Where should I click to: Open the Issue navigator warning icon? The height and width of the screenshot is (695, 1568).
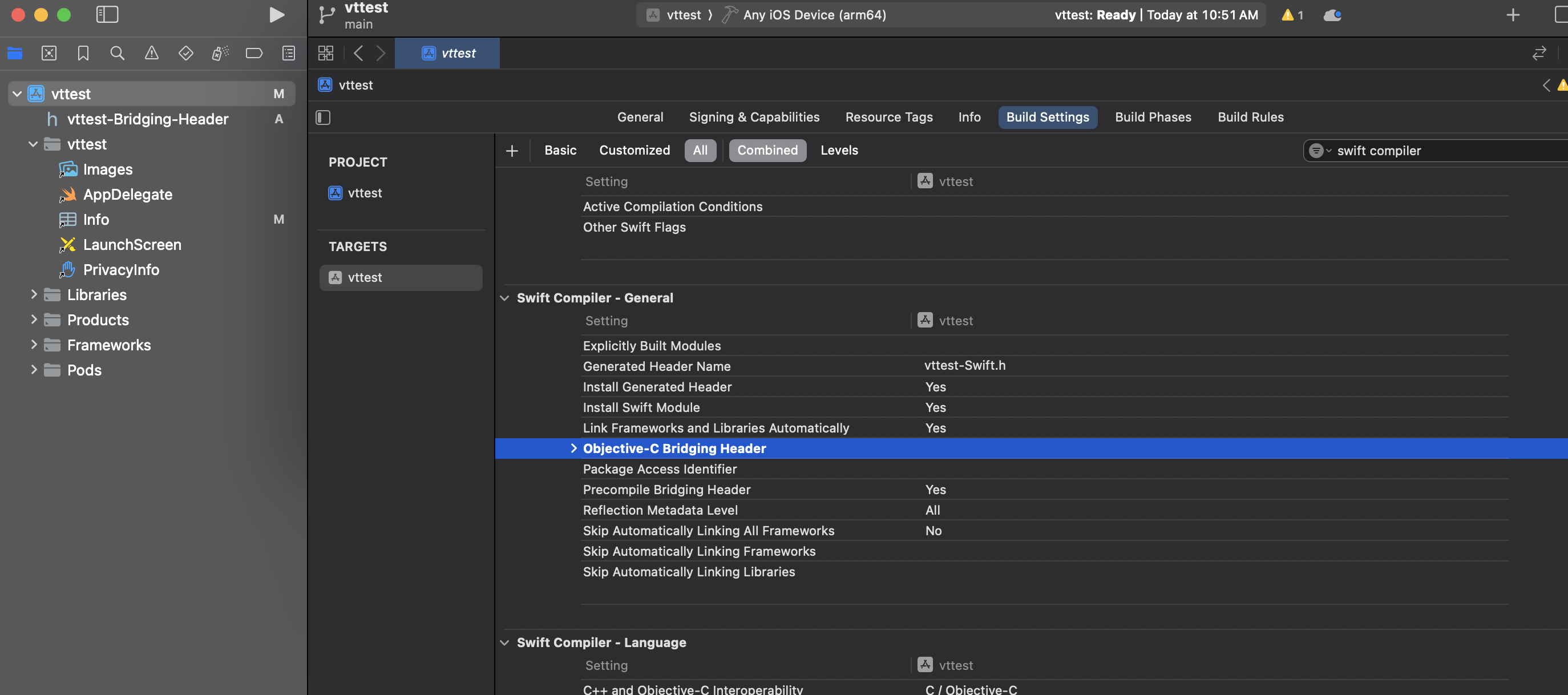click(x=152, y=54)
